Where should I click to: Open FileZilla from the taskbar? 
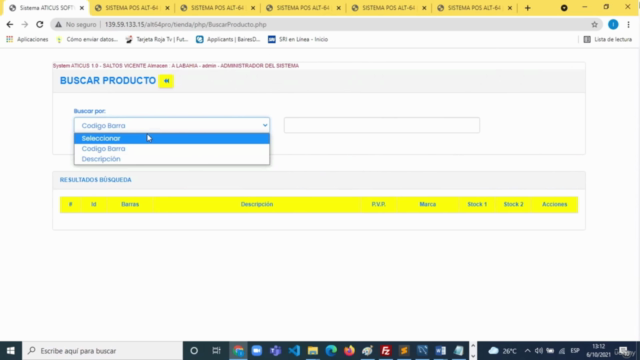(x=386, y=351)
